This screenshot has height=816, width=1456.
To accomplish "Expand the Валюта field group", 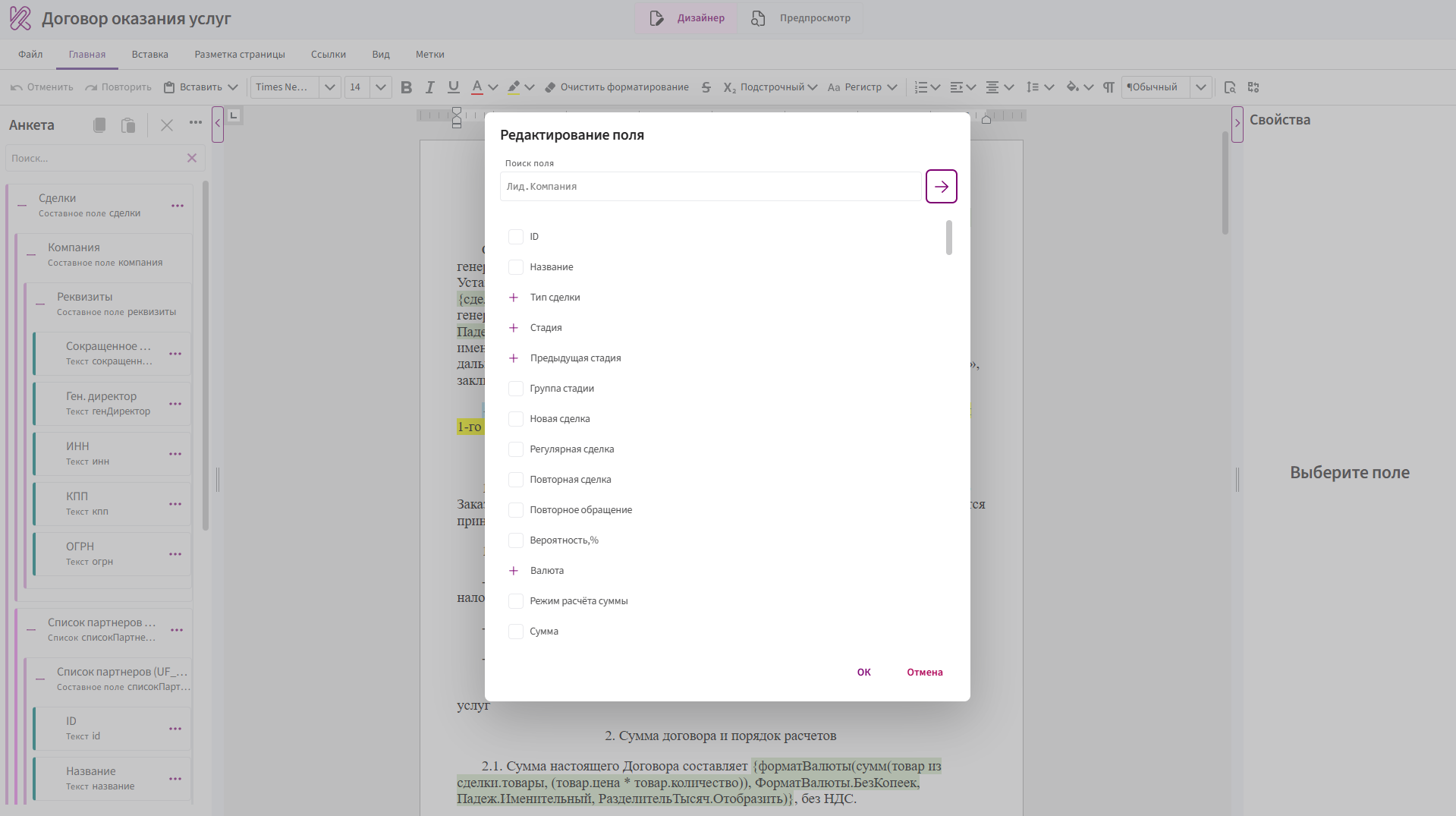I will click(514, 571).
